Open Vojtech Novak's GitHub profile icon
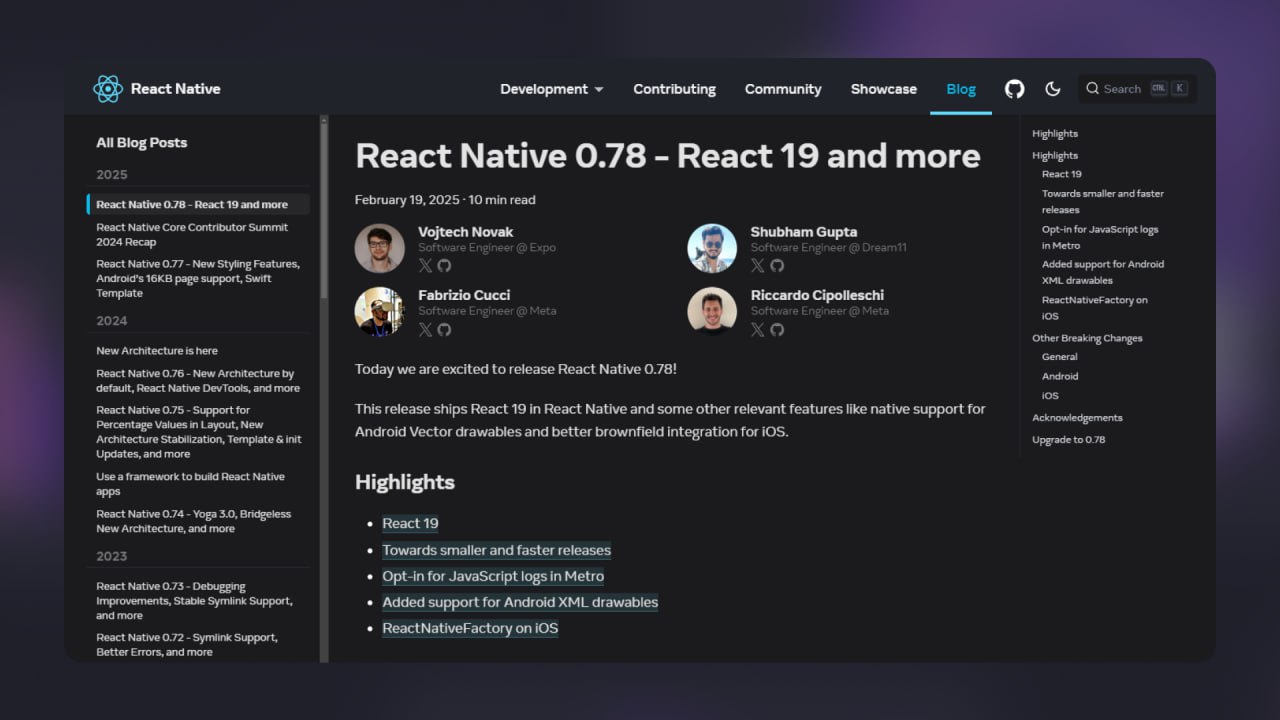The image size is (1280, 720). tap(444, 265)
